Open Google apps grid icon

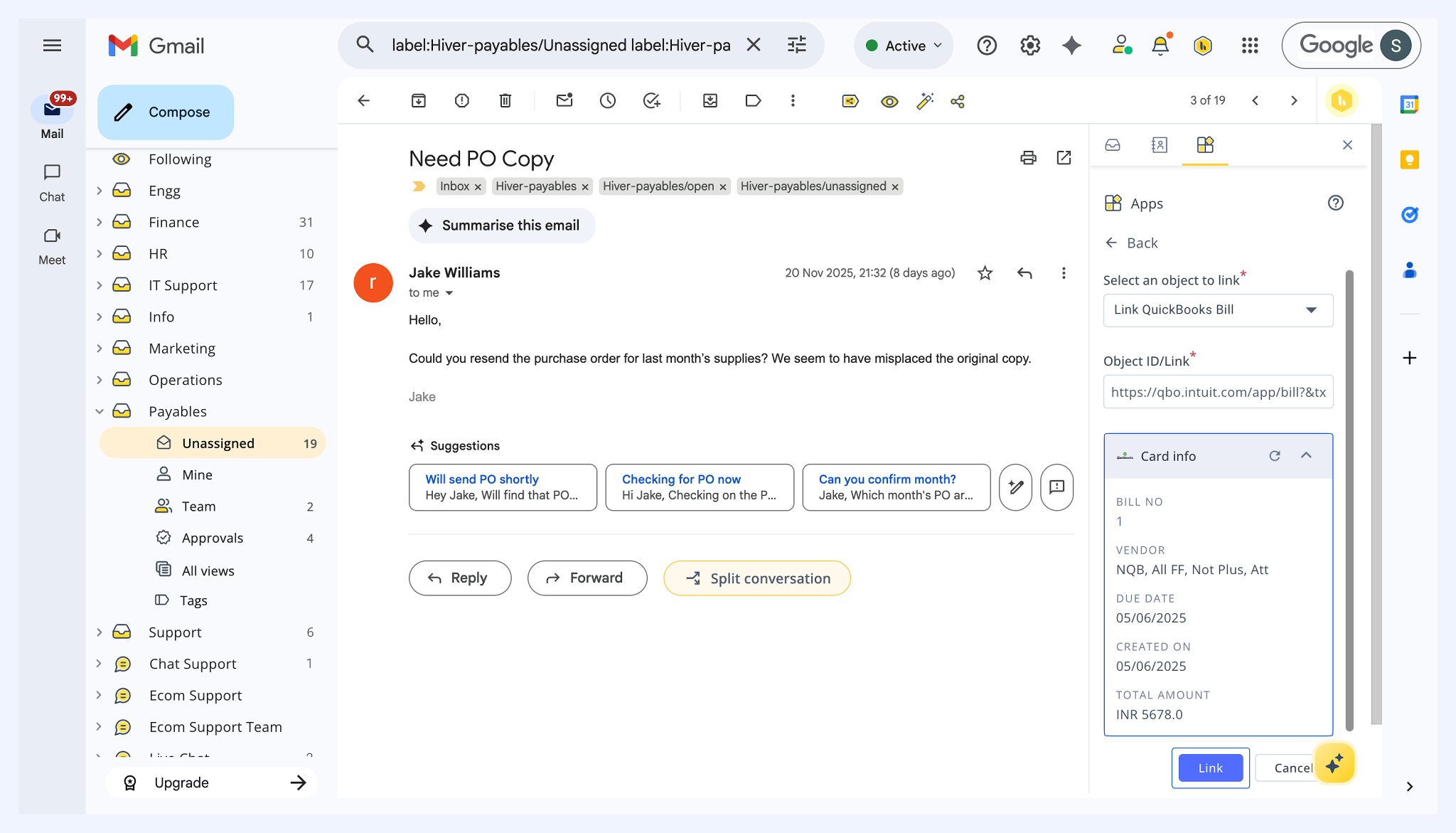tap(1250, 46)
